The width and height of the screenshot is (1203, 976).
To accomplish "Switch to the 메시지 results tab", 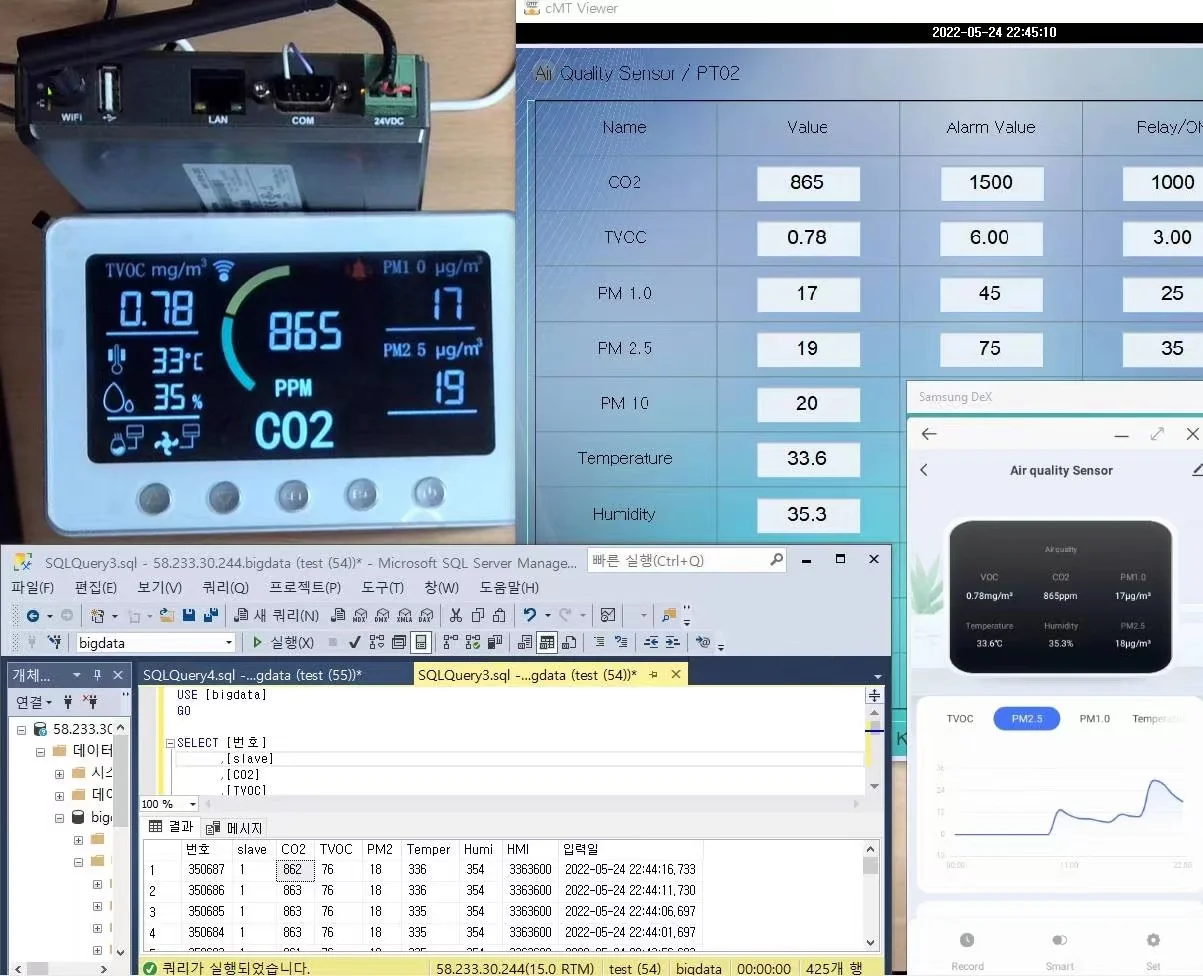I will [236, 828].
